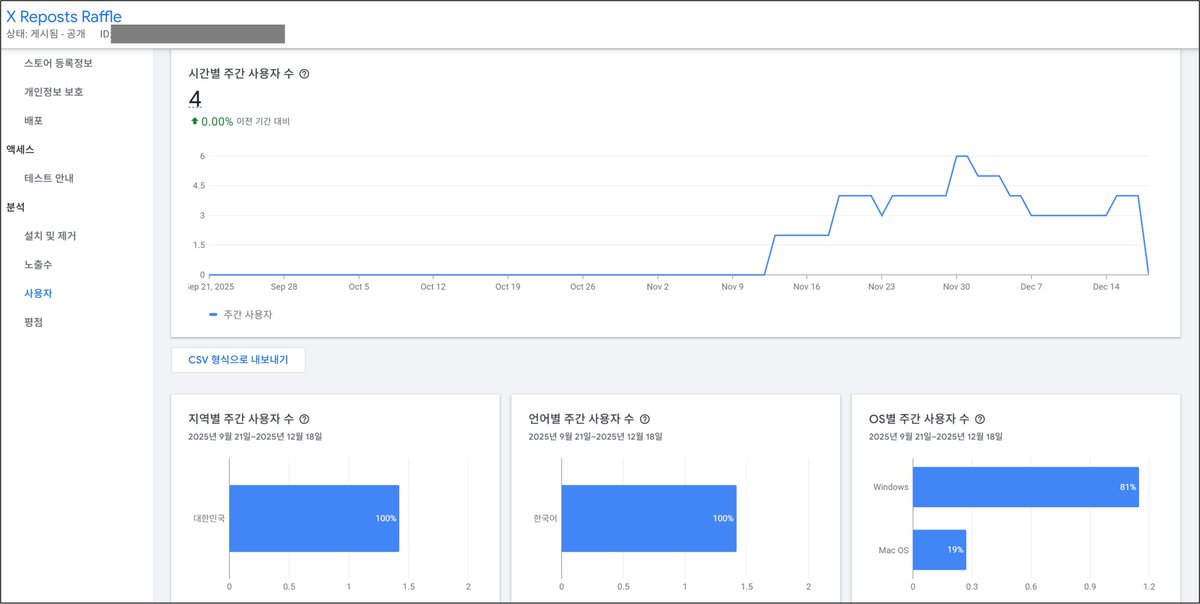This screenshot has width=1200, height=604.
Task: Open 설치 및 제거 analytics page
Action: [50, 236]
